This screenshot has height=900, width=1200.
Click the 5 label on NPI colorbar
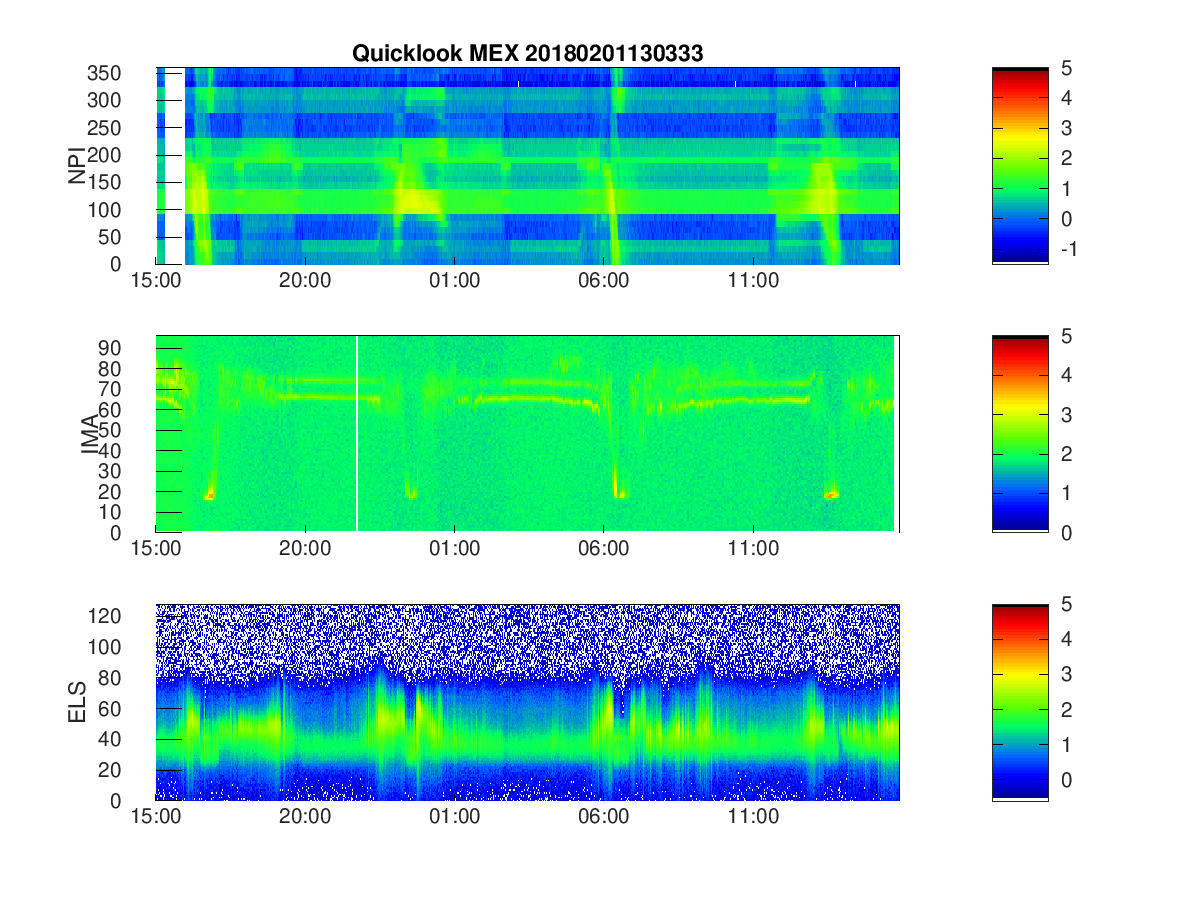pos(1068,69)
